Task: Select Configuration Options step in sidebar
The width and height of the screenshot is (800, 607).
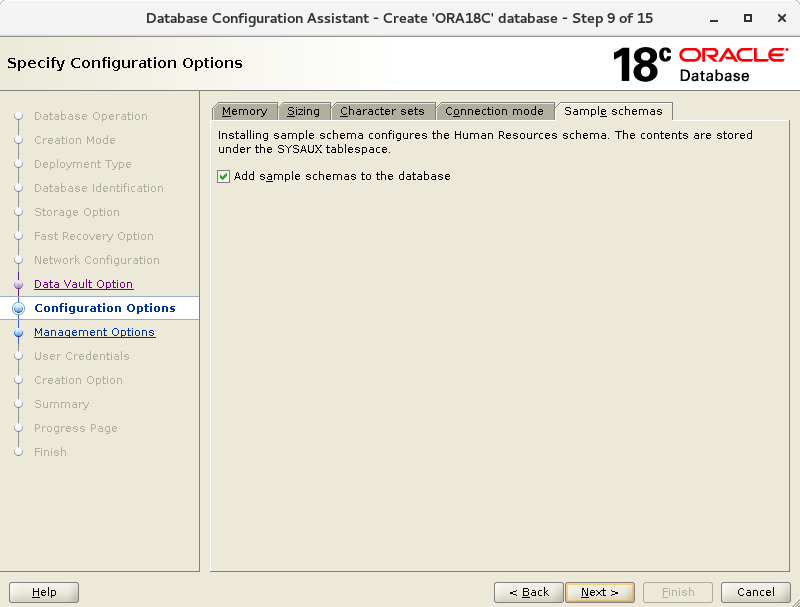Action: 105,308
